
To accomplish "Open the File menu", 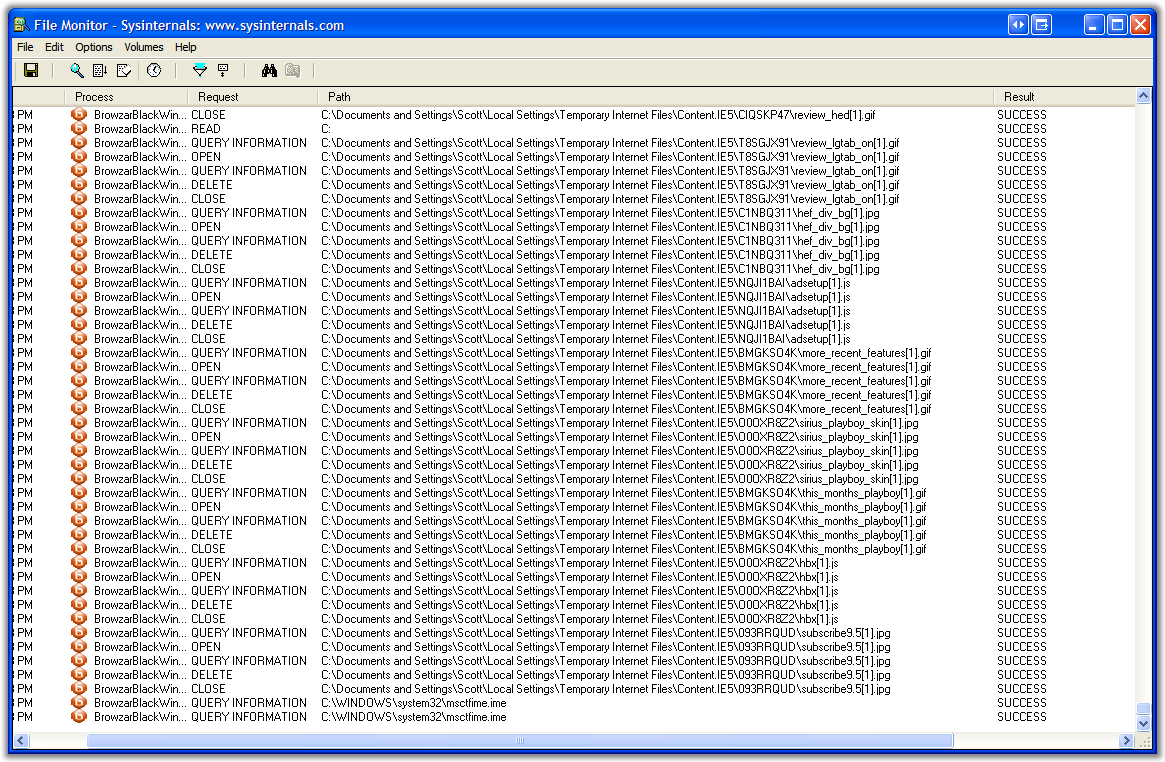I will coord(25,47).
